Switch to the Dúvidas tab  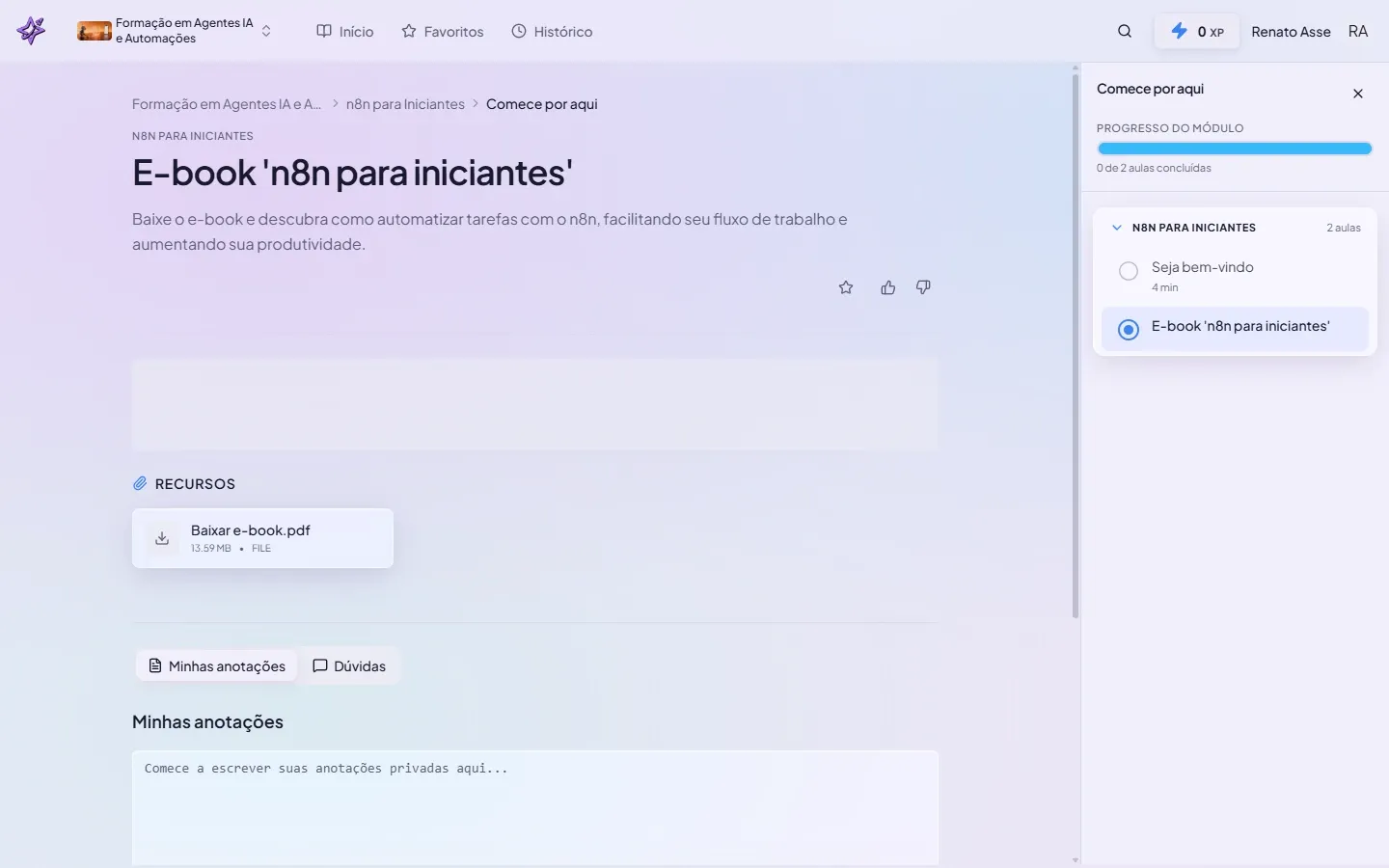coord(349,666)
